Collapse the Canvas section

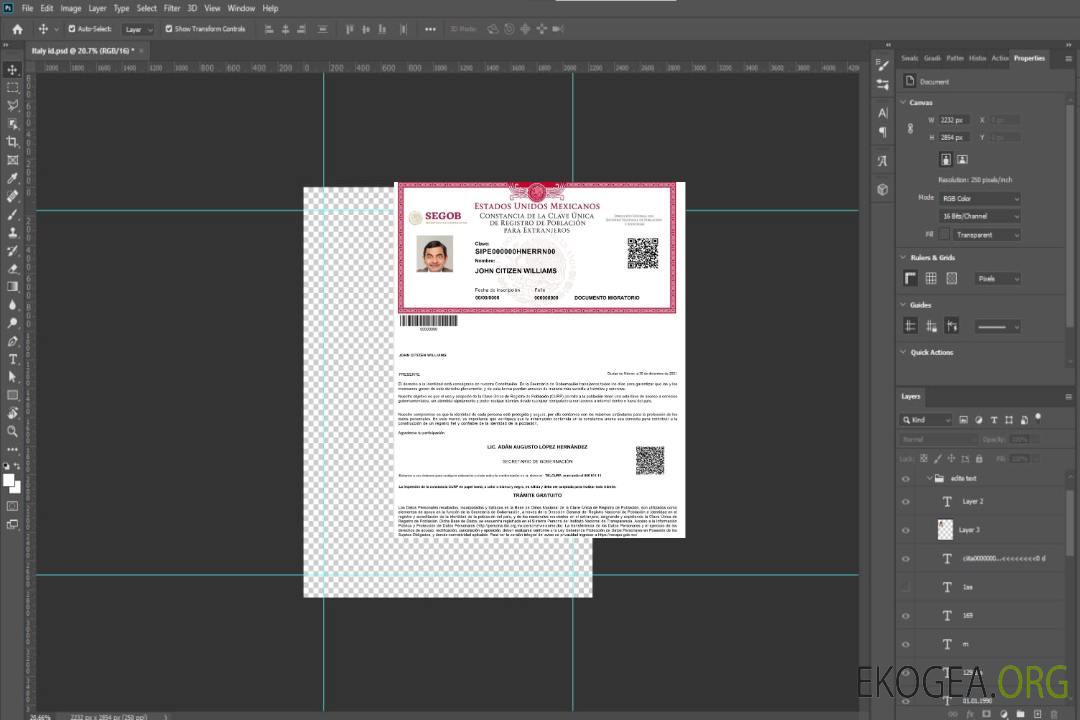coord(903,103)
